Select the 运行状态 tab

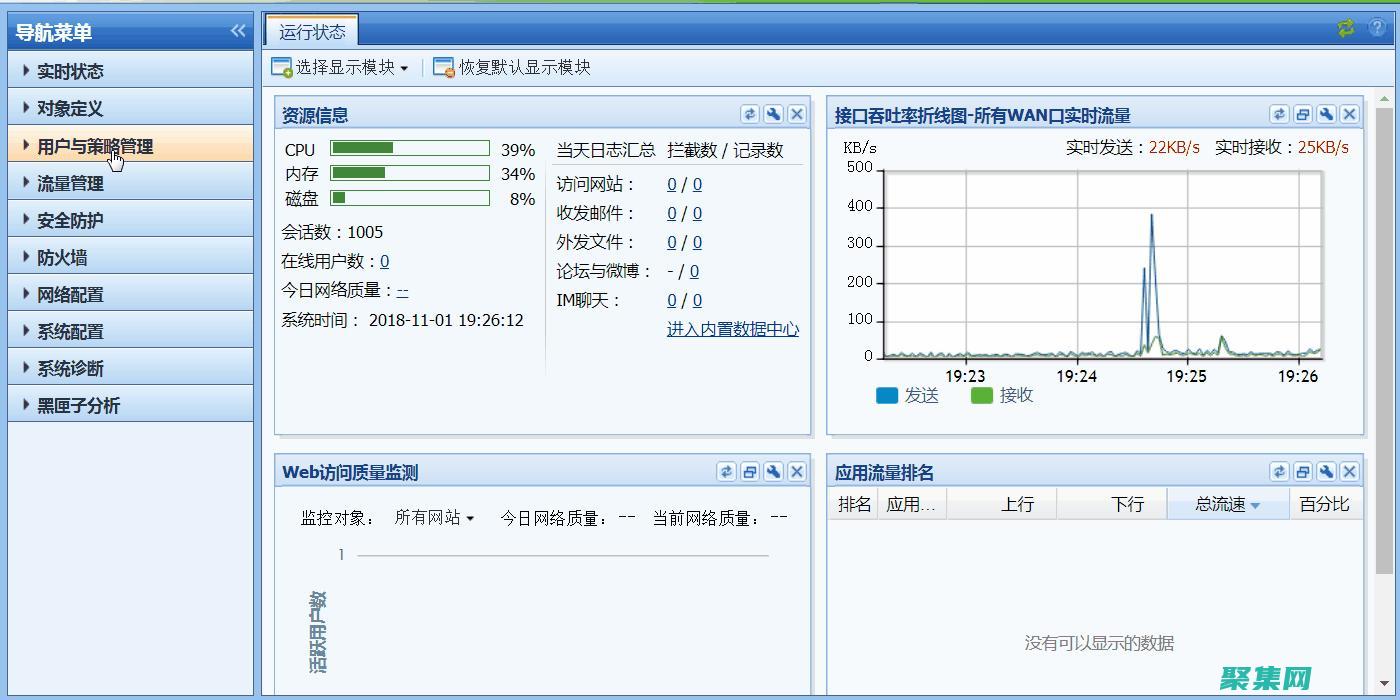tap(313, 29)
